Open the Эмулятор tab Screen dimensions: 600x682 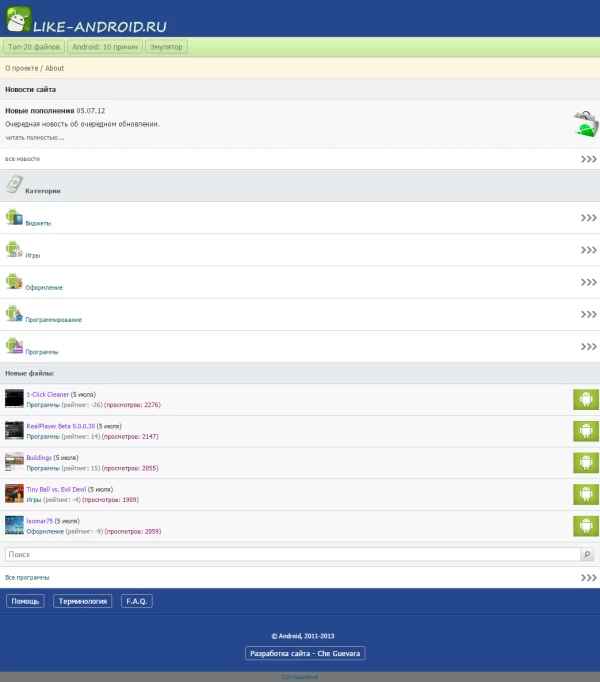coord(166,47)
